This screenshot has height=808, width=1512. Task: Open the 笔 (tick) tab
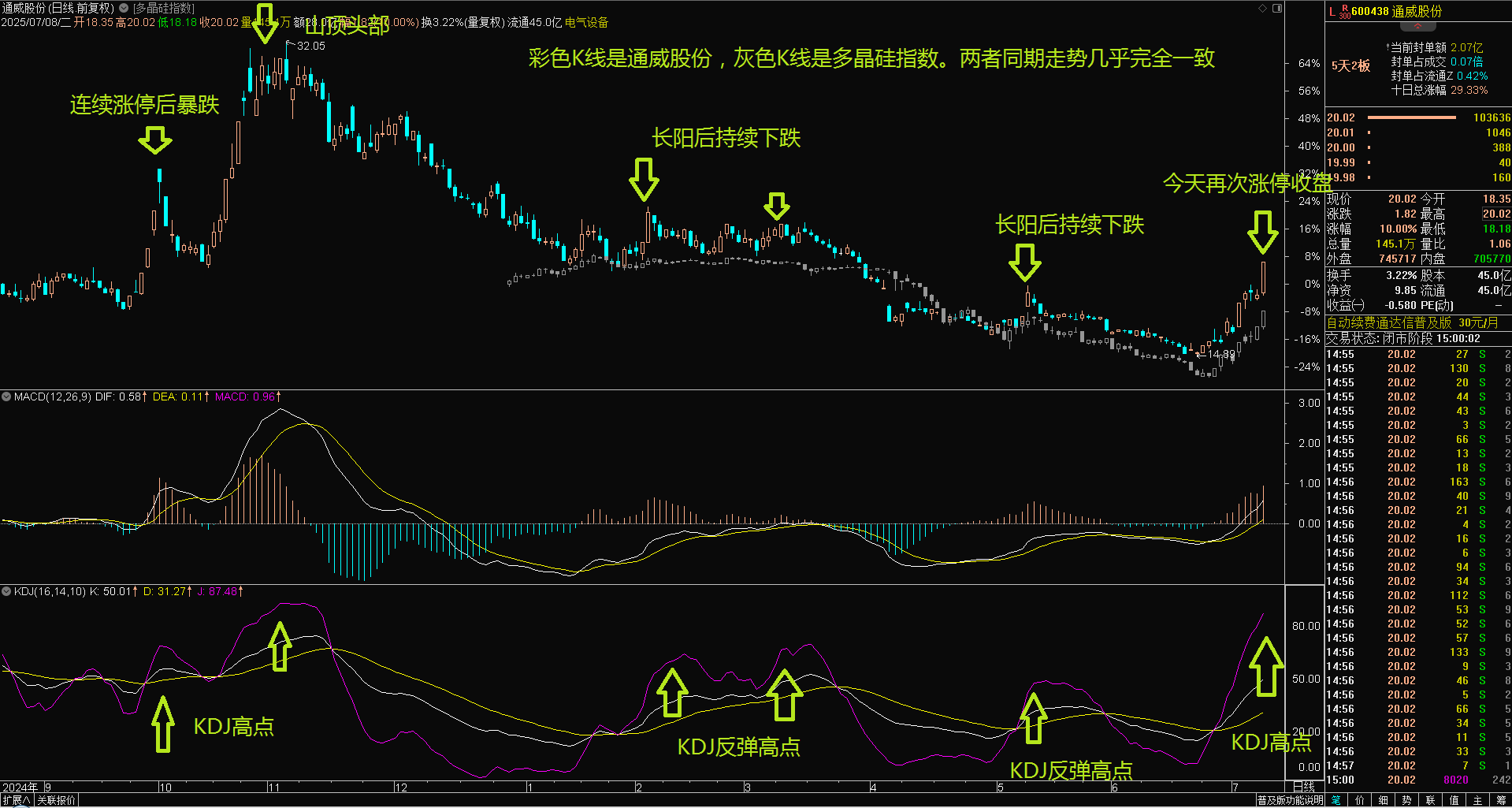(1336, 800)
